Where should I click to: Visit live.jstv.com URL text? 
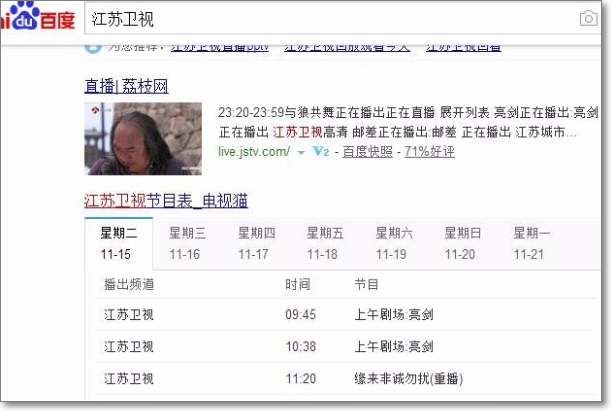click(254, 152)
